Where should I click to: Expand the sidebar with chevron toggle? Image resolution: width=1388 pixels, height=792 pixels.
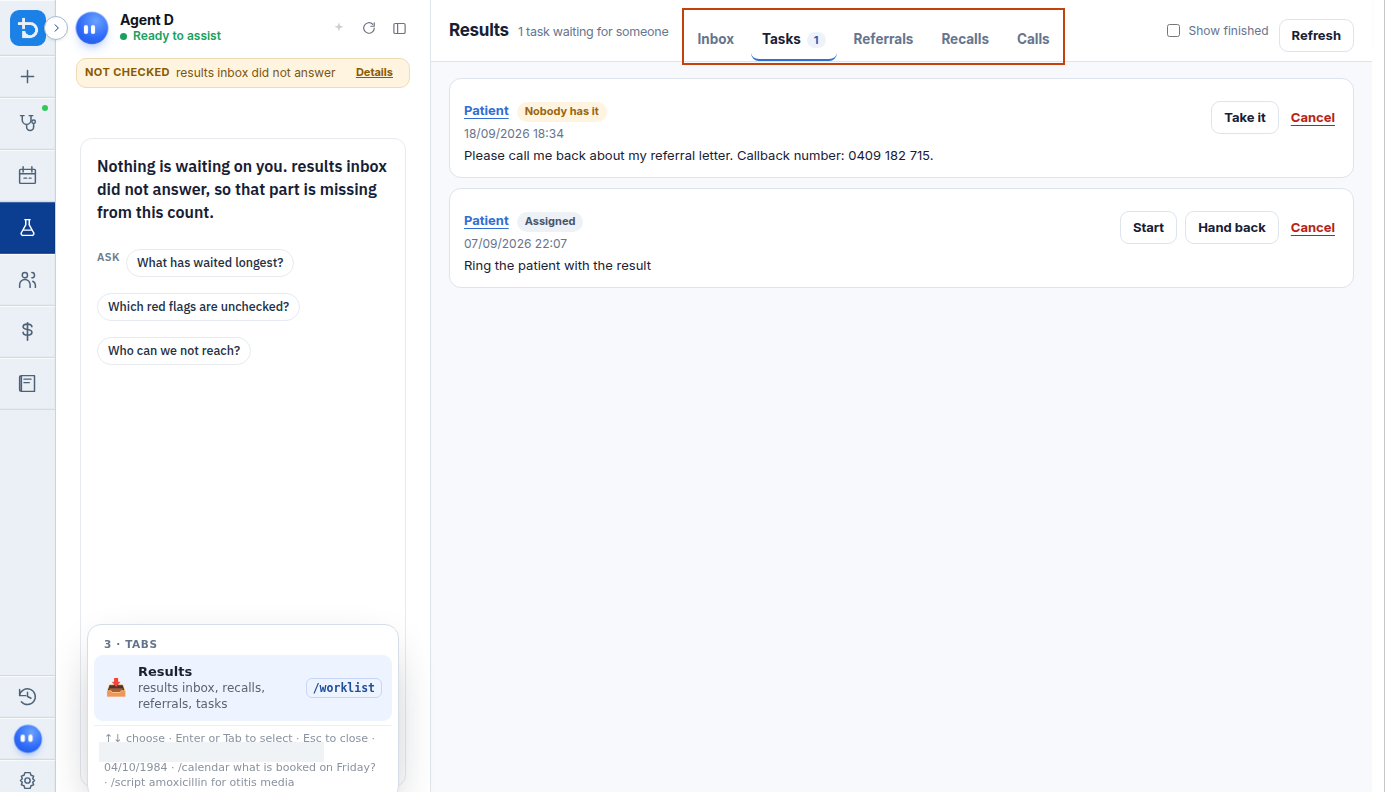[57, 28]
